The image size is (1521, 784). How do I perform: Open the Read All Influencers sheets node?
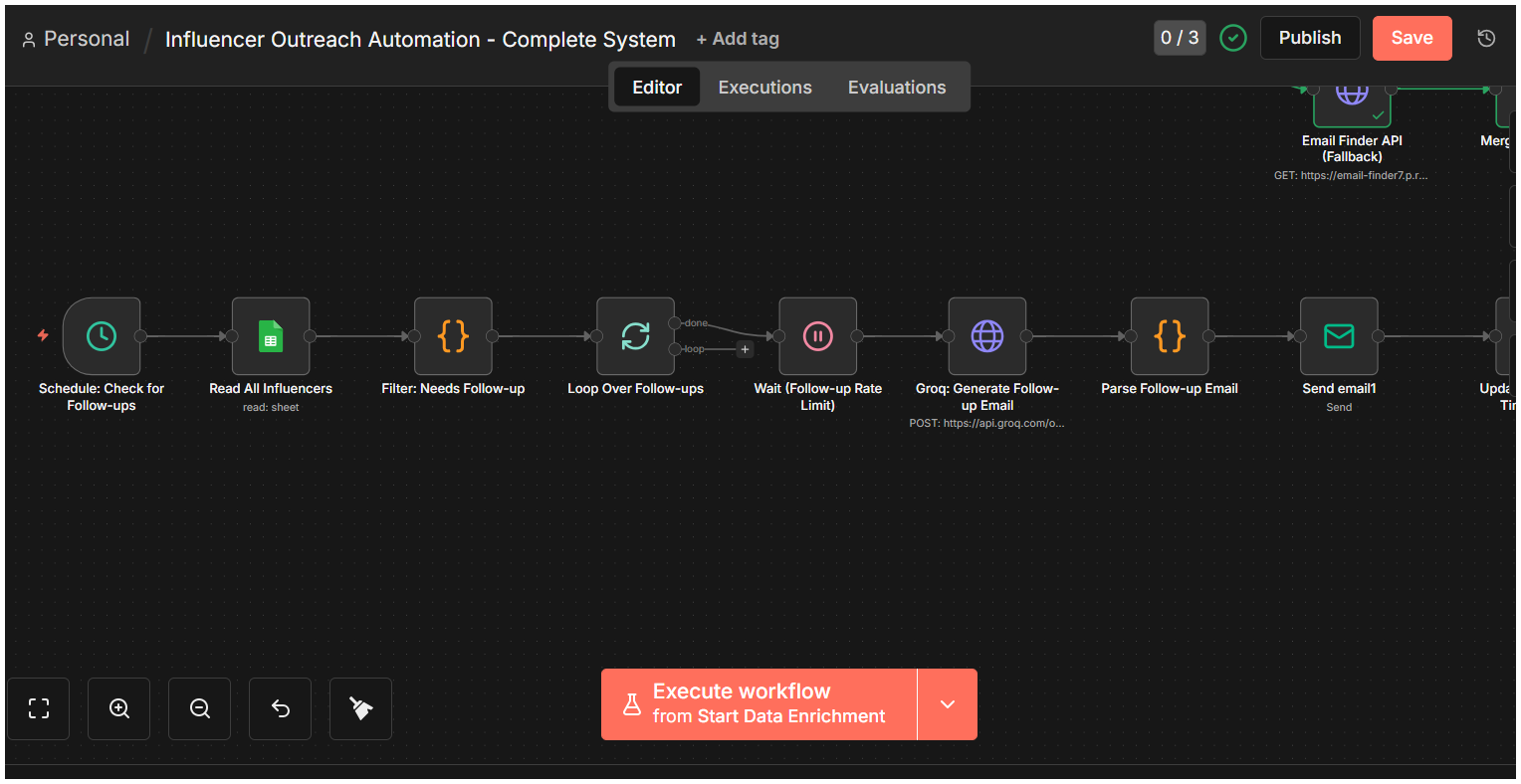pyautogui.click(x=271, y=336)
